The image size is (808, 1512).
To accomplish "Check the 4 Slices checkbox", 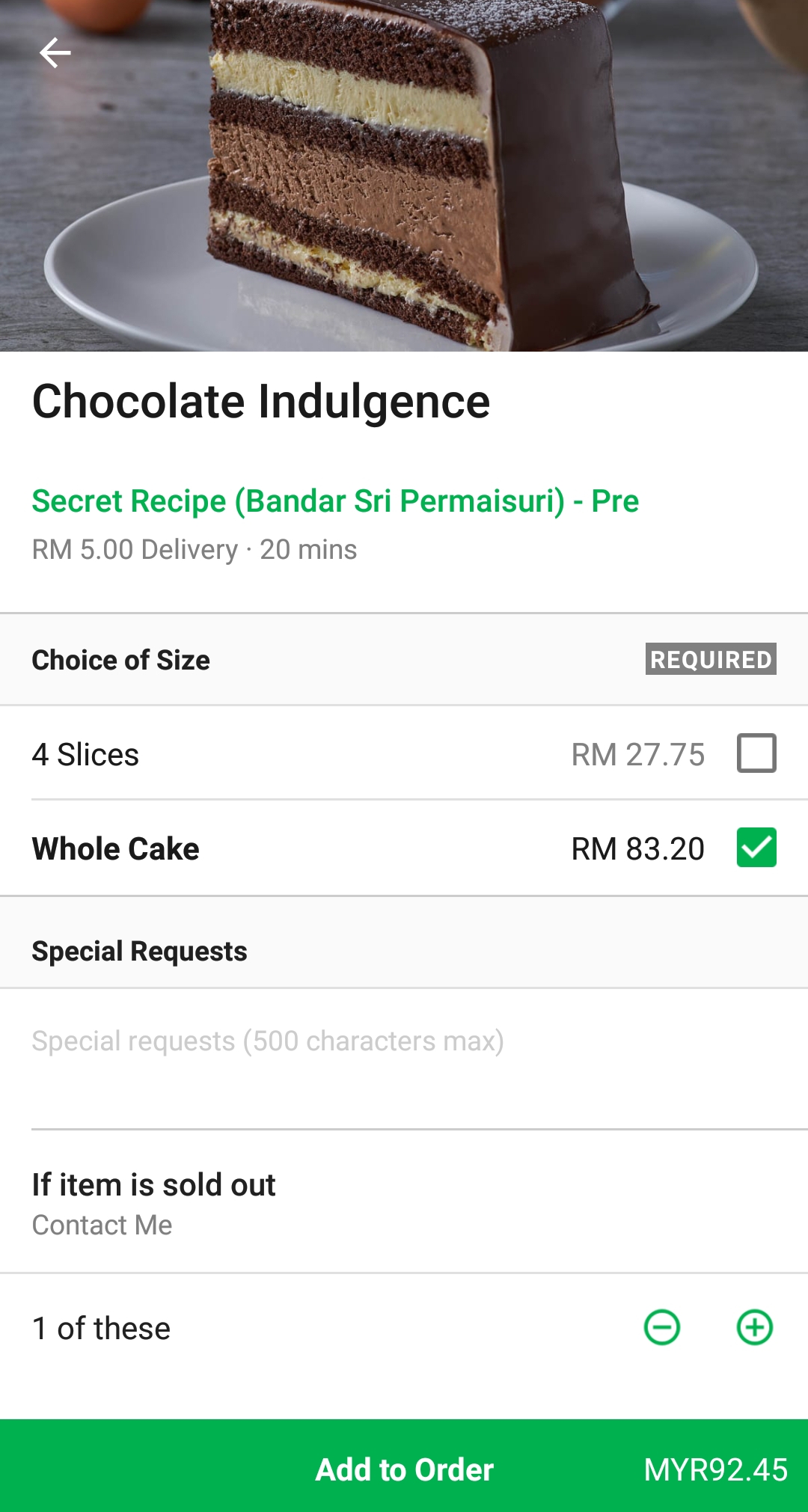I will 756,753.
